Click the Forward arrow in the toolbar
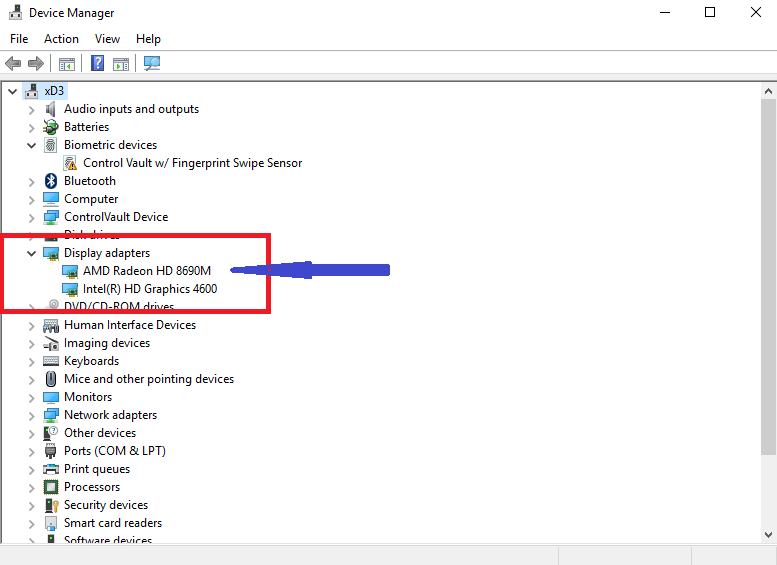777x565 pixels. [36, 64]
